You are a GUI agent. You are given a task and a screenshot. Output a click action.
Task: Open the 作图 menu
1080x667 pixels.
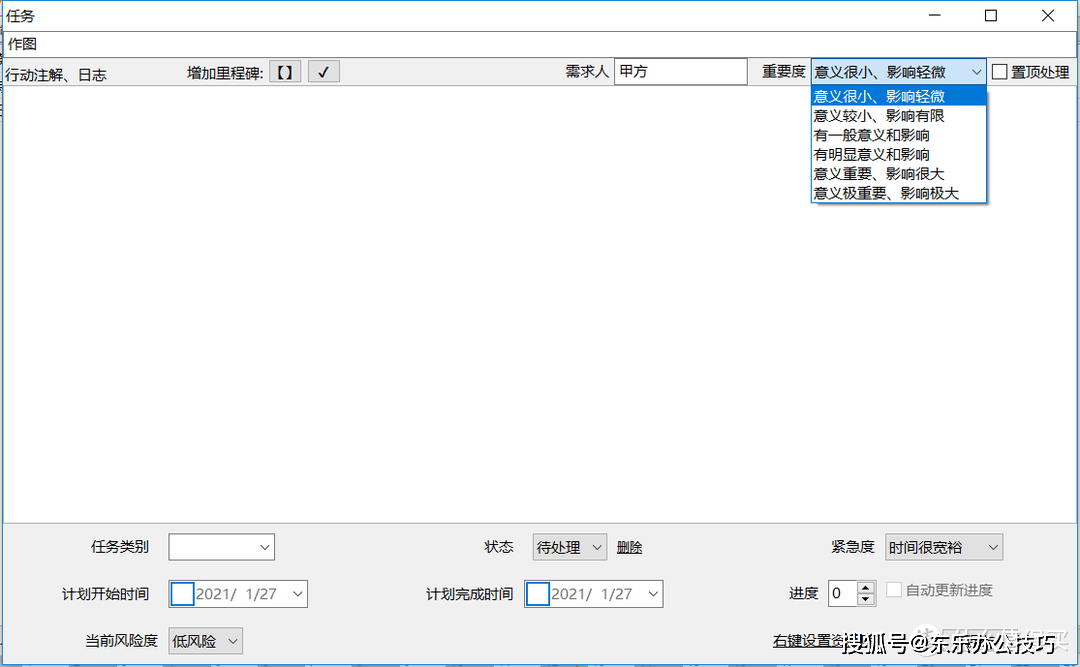(22, 44)
